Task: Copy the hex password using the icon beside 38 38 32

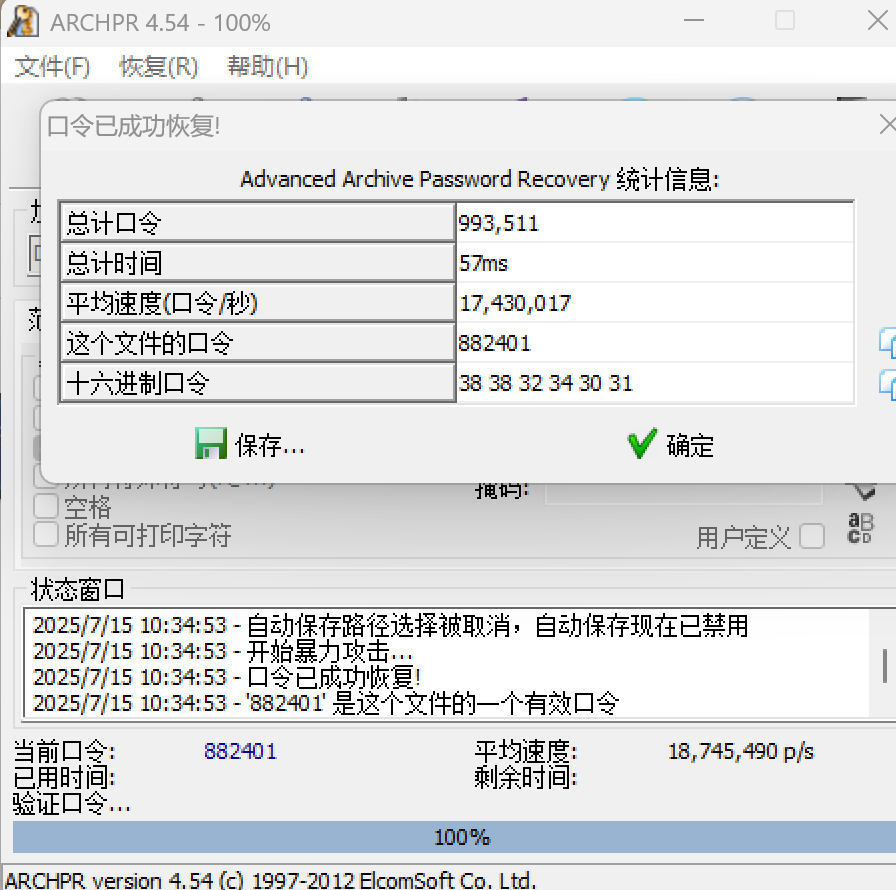Action: point(887,384)
